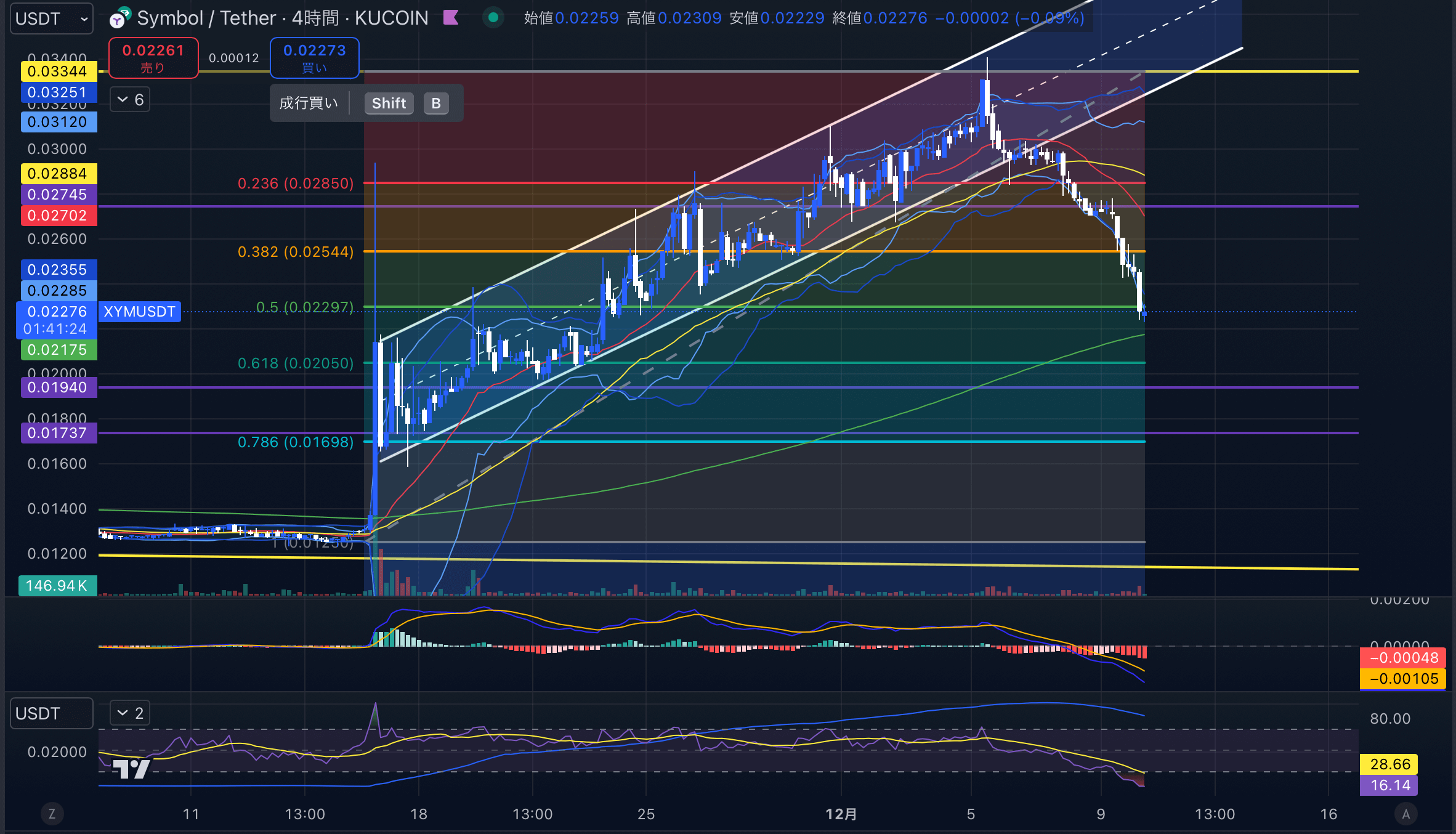Select the 0.236 (0.02850) Fibonacci level
This screenshot has width=1456, height=834.
pyautogui.click(x=296, y=184)
